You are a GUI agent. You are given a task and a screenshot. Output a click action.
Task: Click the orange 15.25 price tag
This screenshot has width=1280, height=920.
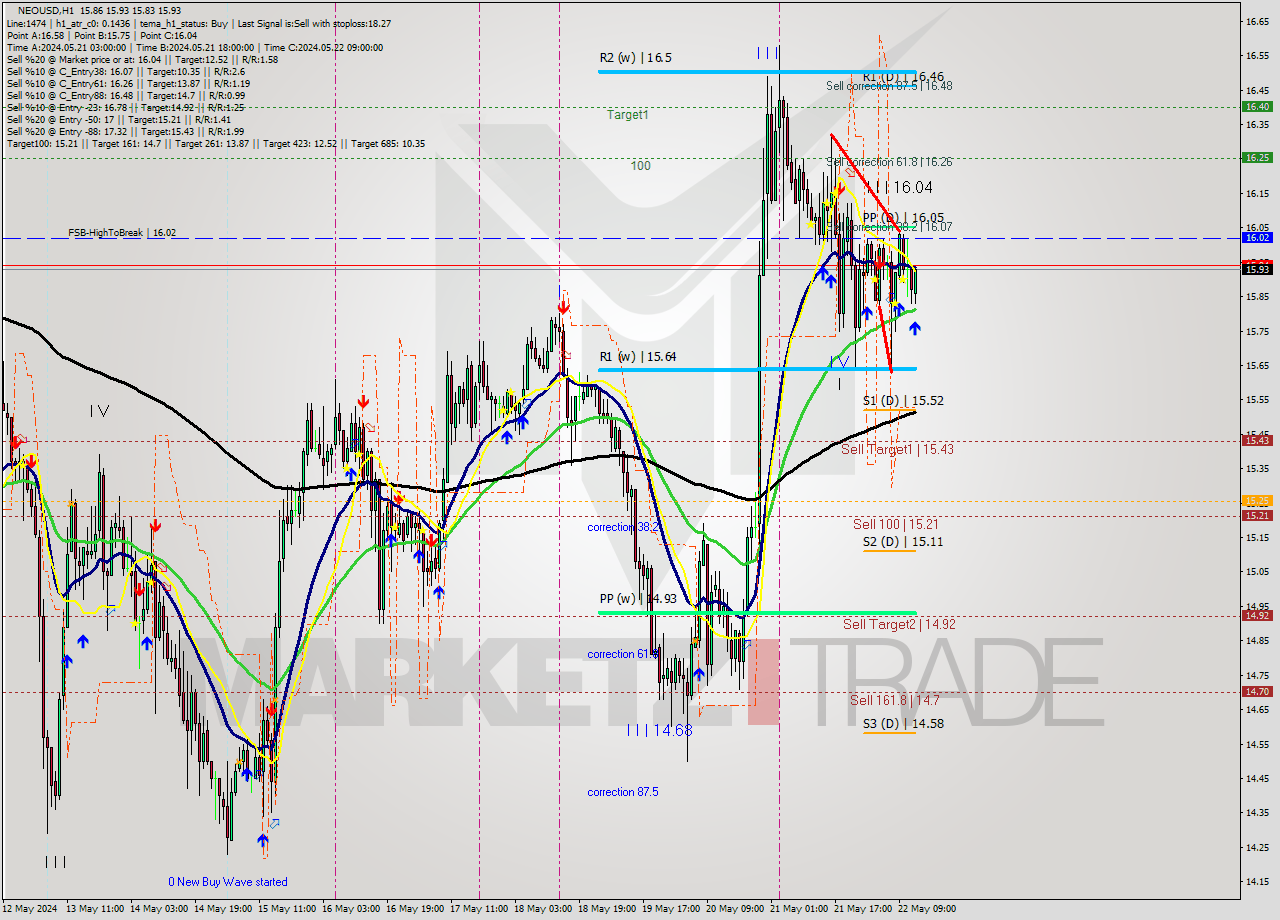click(x=1257, y=501)
